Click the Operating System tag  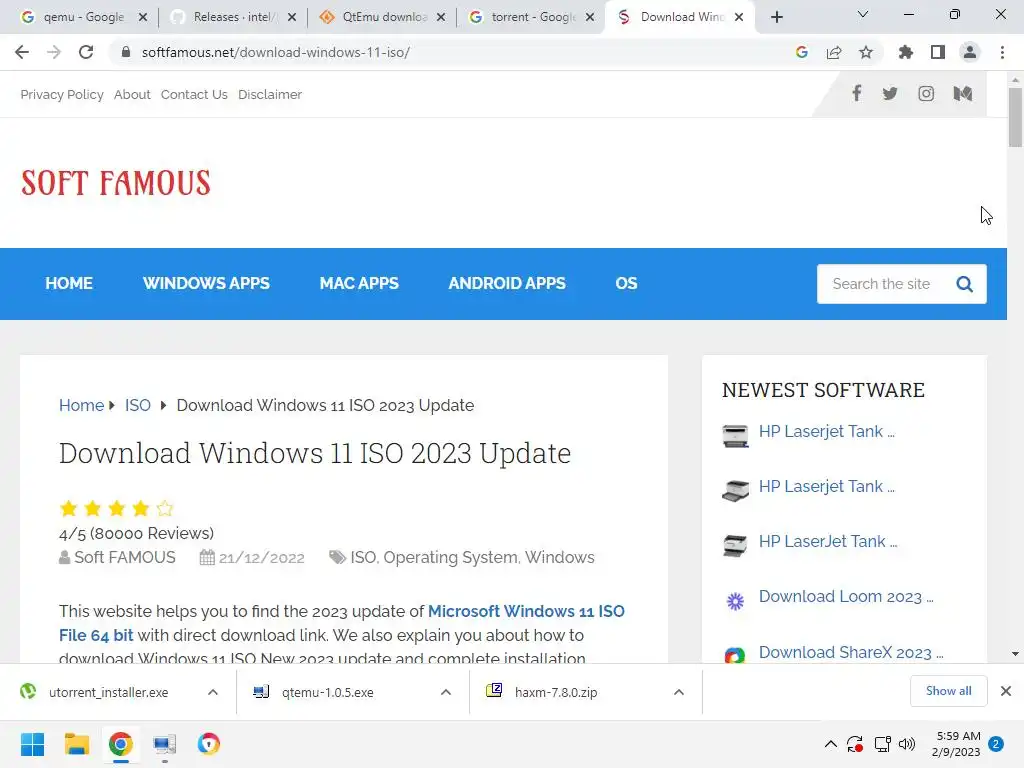tap(451, 558)
